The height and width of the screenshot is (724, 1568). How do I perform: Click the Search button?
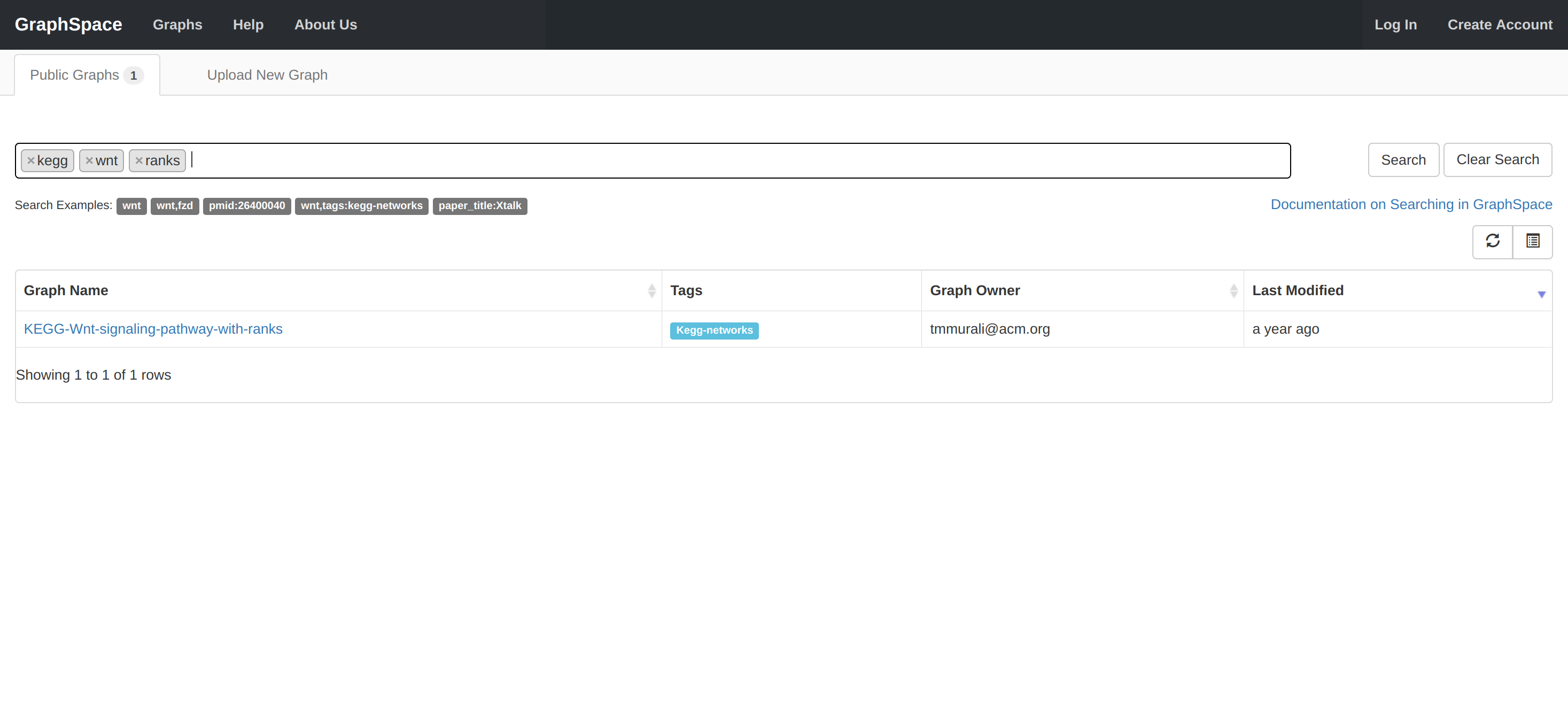tap(1403, 160)
